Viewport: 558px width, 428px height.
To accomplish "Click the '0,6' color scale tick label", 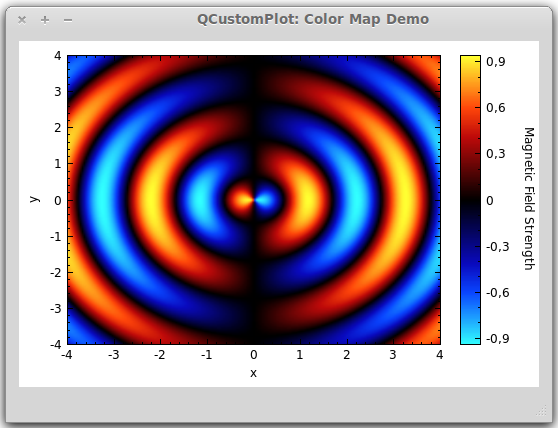I will pos(496,108).
